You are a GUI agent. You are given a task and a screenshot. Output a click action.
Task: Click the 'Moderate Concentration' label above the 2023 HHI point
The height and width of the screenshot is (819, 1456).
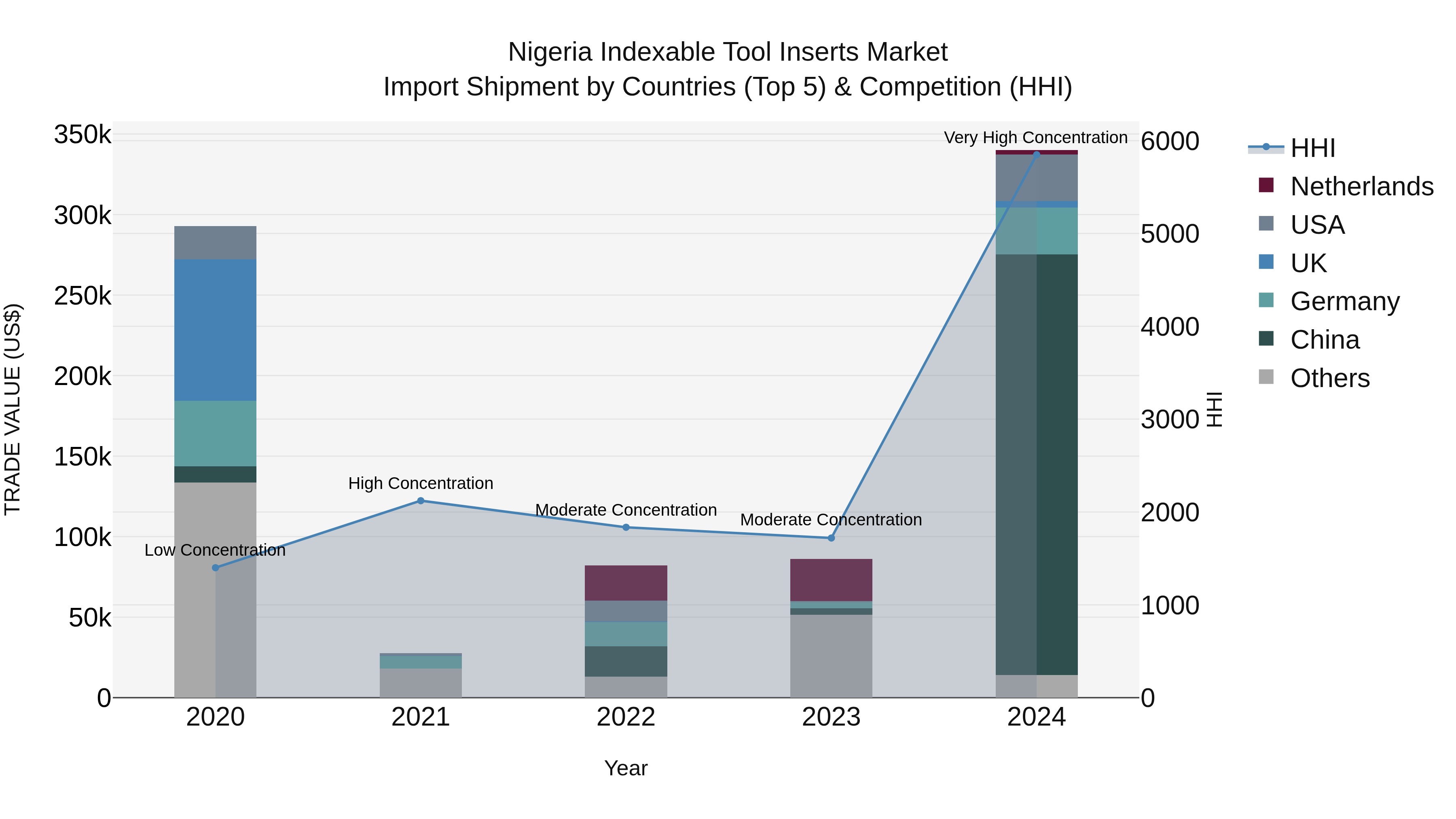[x=832, y=519]
